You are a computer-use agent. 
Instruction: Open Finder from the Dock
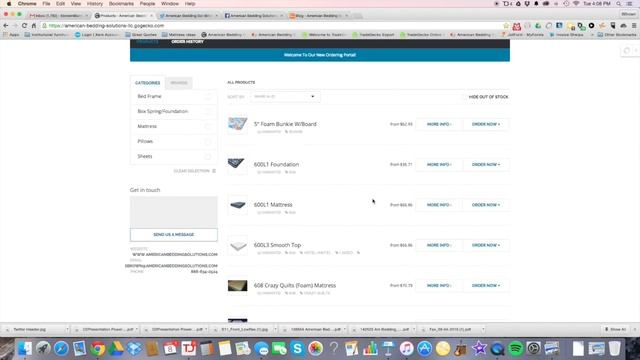click(24, 349)
